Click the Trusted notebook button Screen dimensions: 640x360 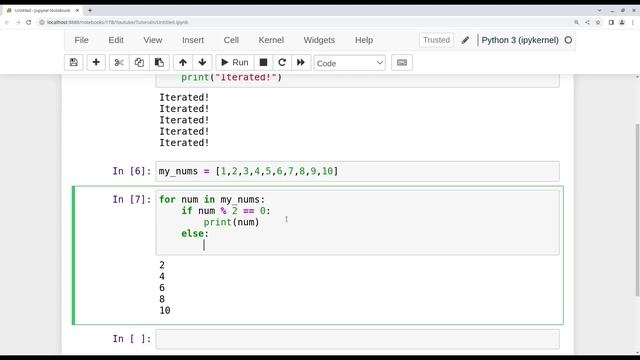click(x=436, y=40)
